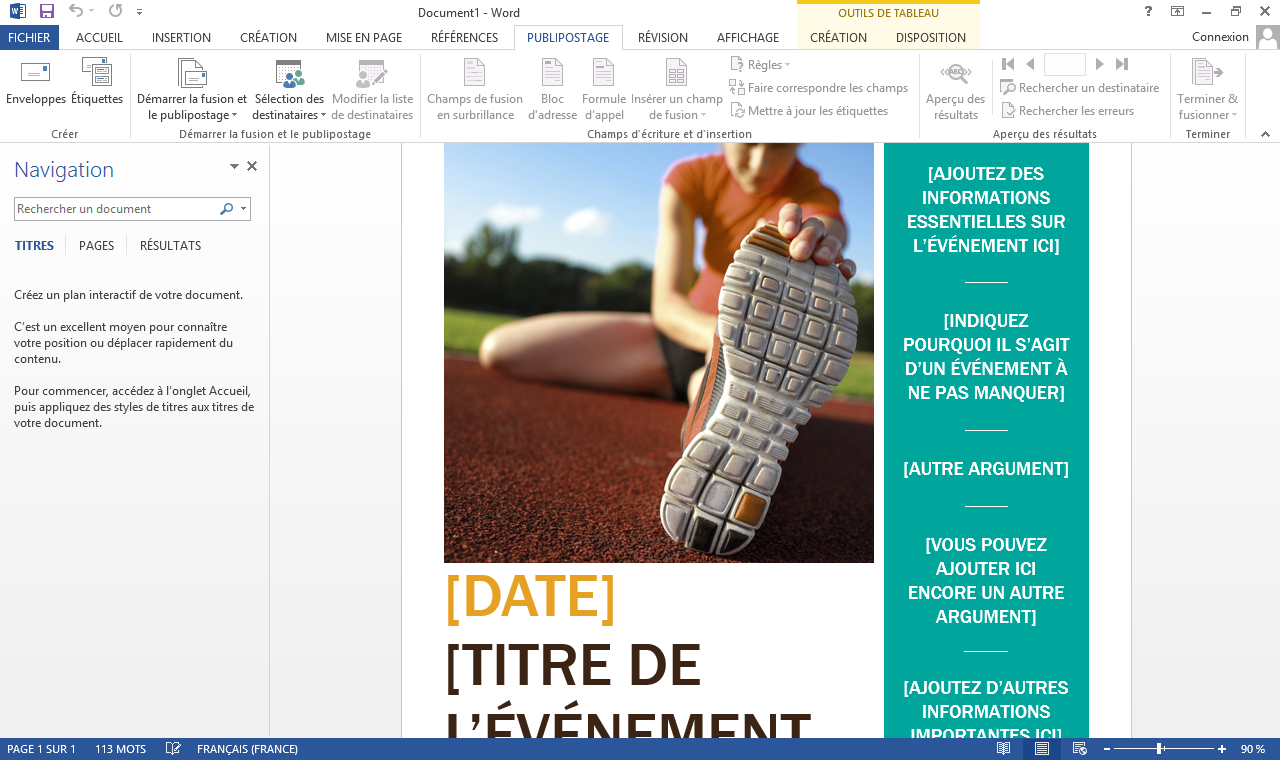Switch to the RÉFÉRENCES tab

coord(464,38)
